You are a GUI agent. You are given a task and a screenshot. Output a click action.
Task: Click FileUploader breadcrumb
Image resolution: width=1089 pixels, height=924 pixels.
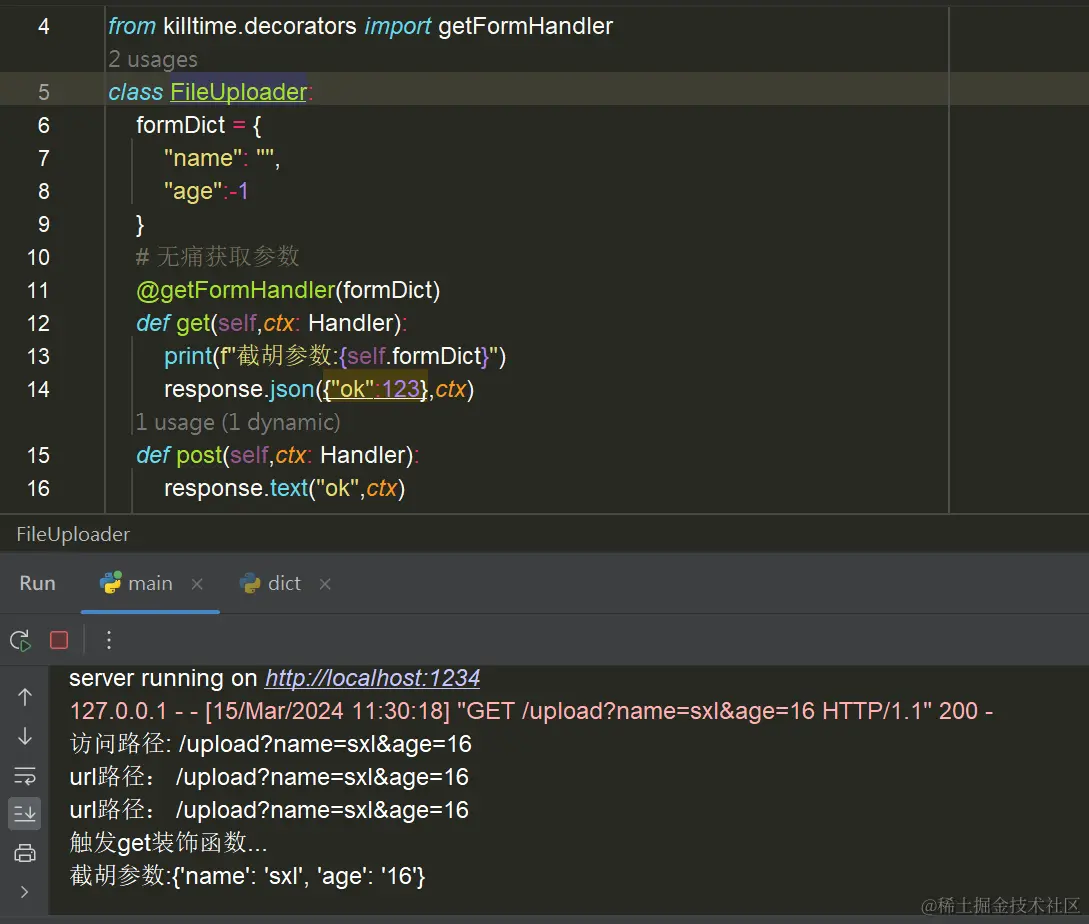coord(73,534)
